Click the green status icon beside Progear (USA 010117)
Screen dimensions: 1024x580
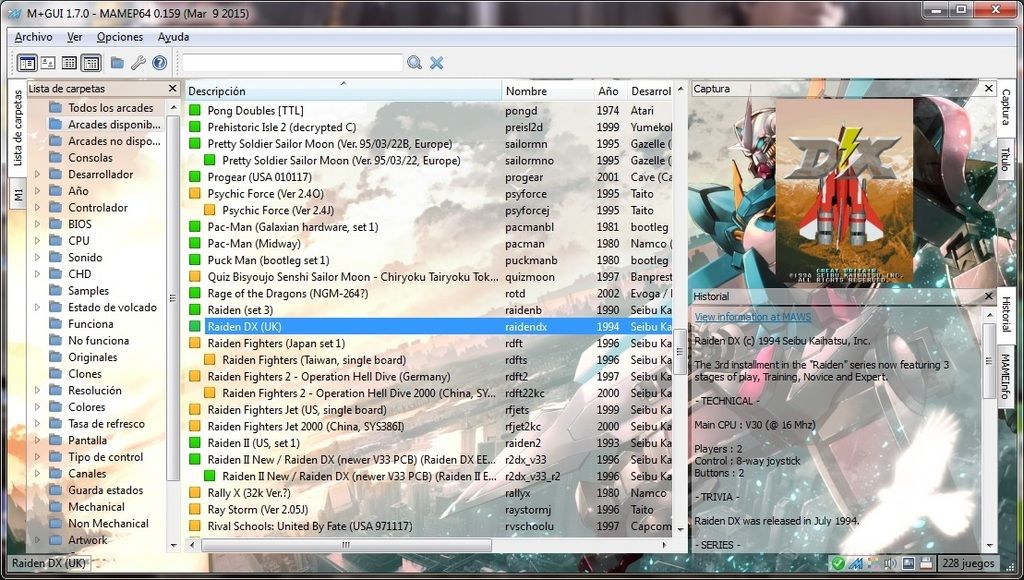coord(195,177)
